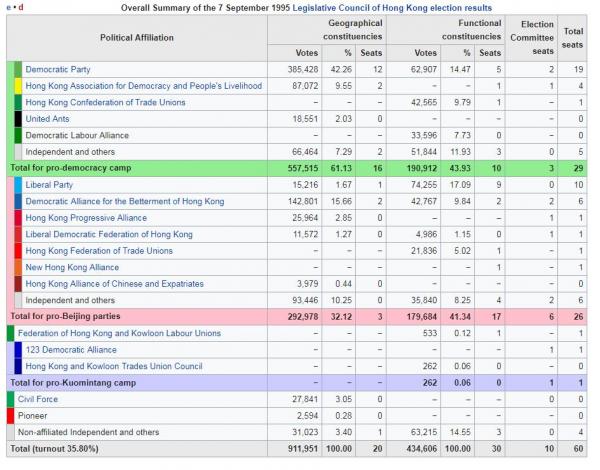Open Liberal Democratic Federation of Hong Kong link

point(109,234)
